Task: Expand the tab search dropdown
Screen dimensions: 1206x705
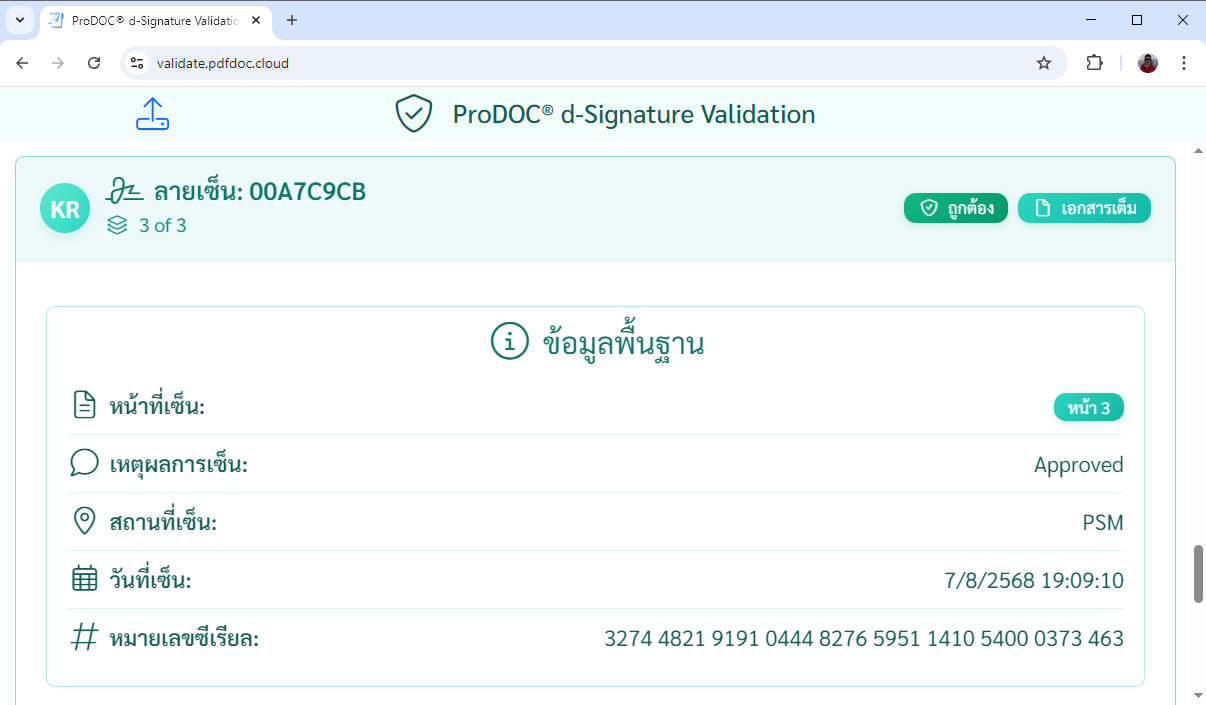Action: click(19, 20)
